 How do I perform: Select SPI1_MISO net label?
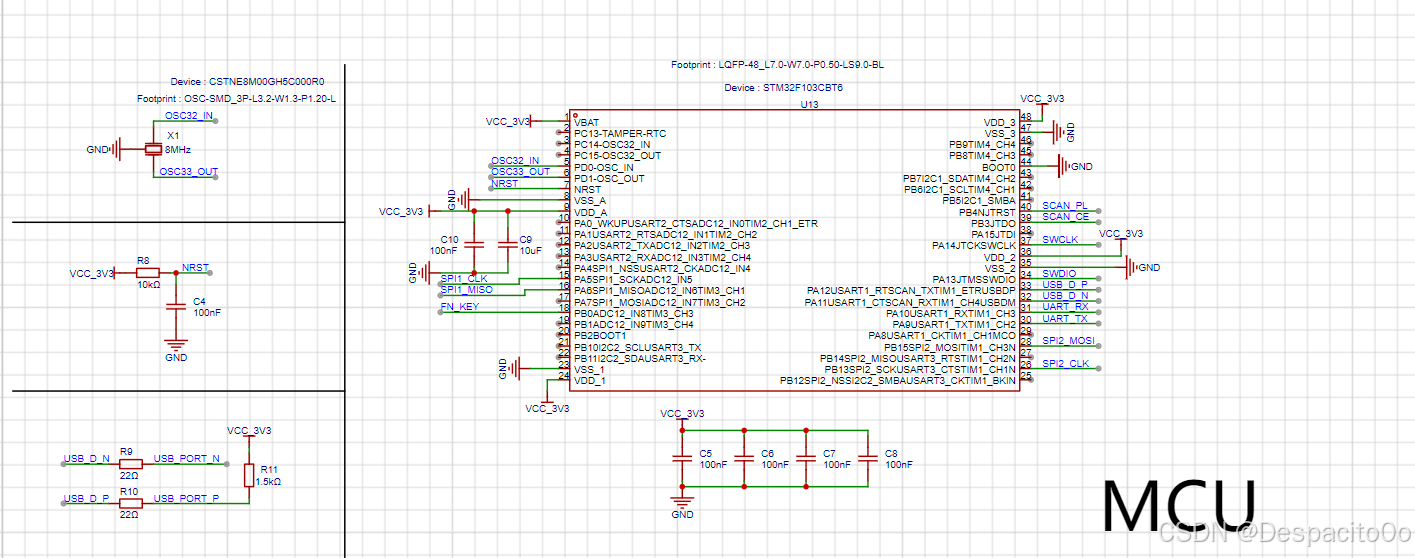point(467,290)
